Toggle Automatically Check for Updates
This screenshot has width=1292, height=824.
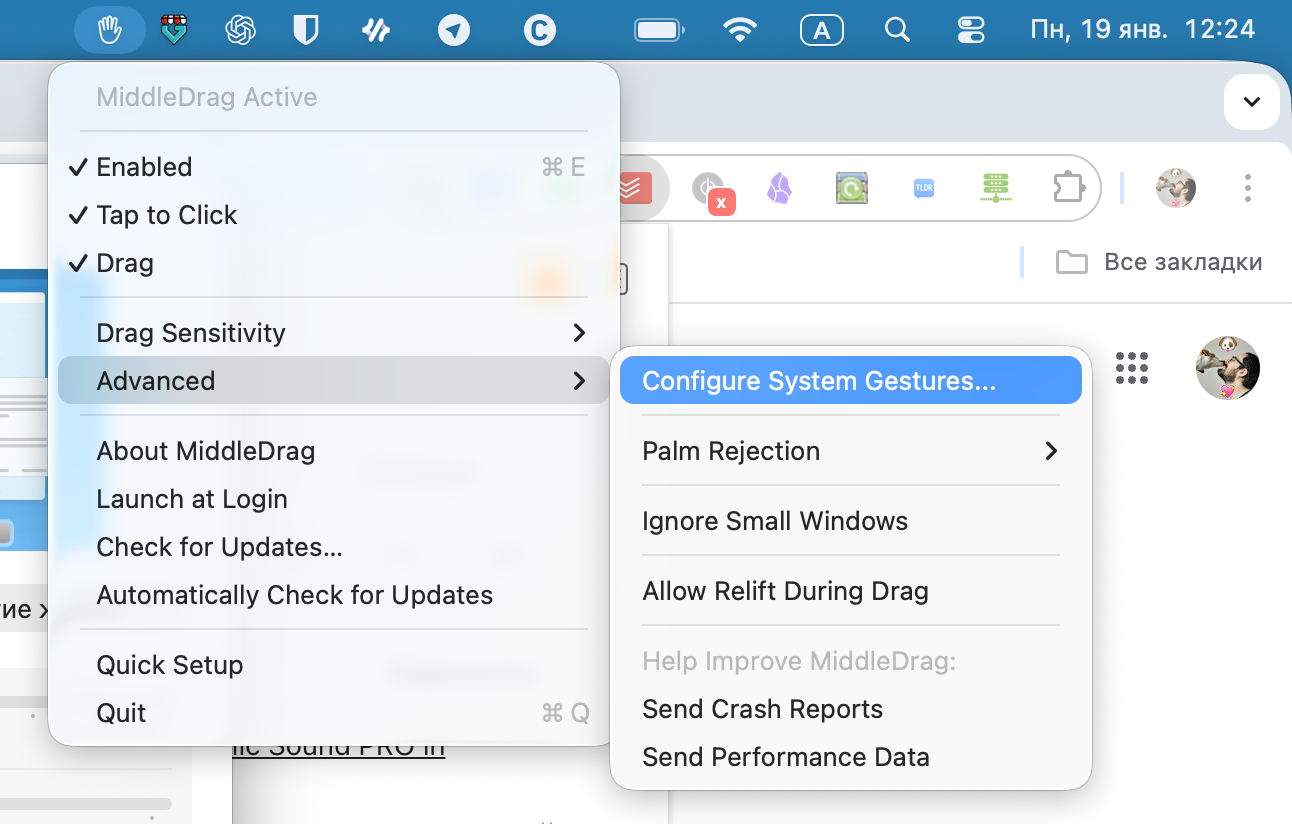click(333, 595)
